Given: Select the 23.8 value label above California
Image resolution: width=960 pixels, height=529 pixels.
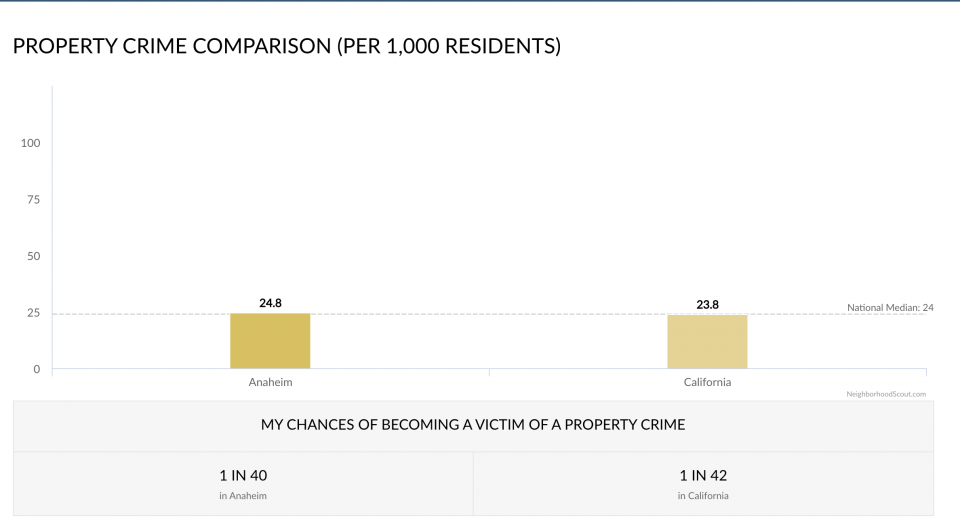Looking at the screenshot, I should [707, 304].
